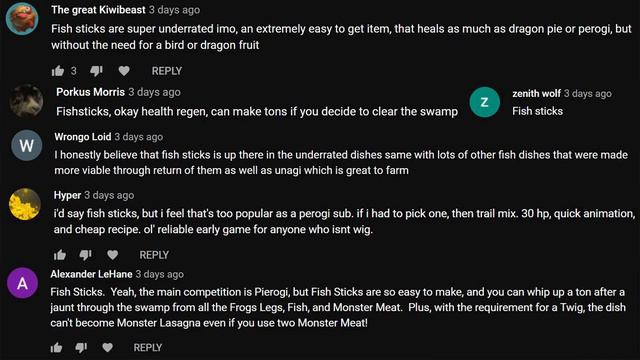Viewport: 640px width, 360px height.
Task: Heart Hyper's trail mix comment
Action: (x=113, y=255)
